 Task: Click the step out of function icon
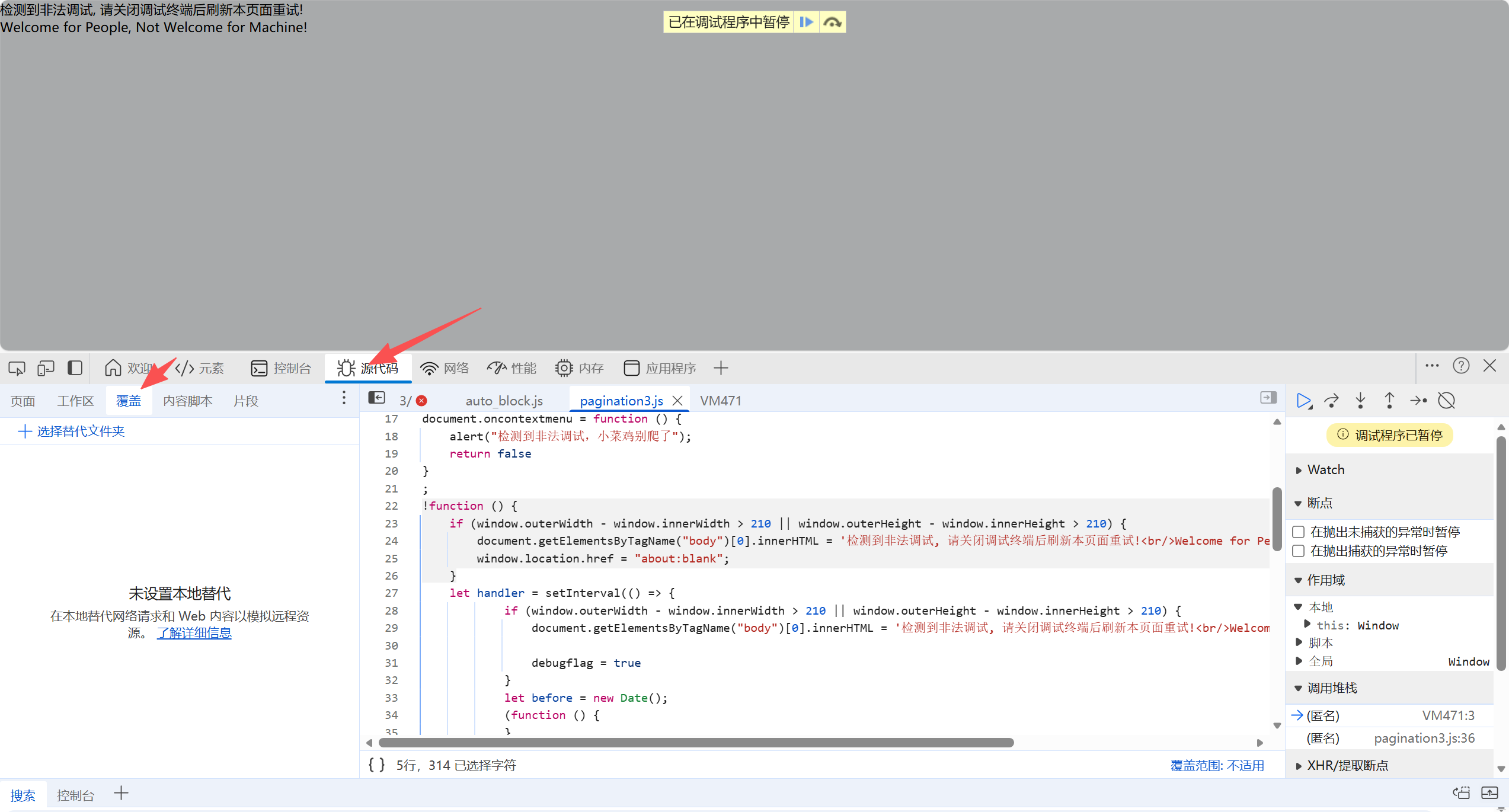[1389, 401]
